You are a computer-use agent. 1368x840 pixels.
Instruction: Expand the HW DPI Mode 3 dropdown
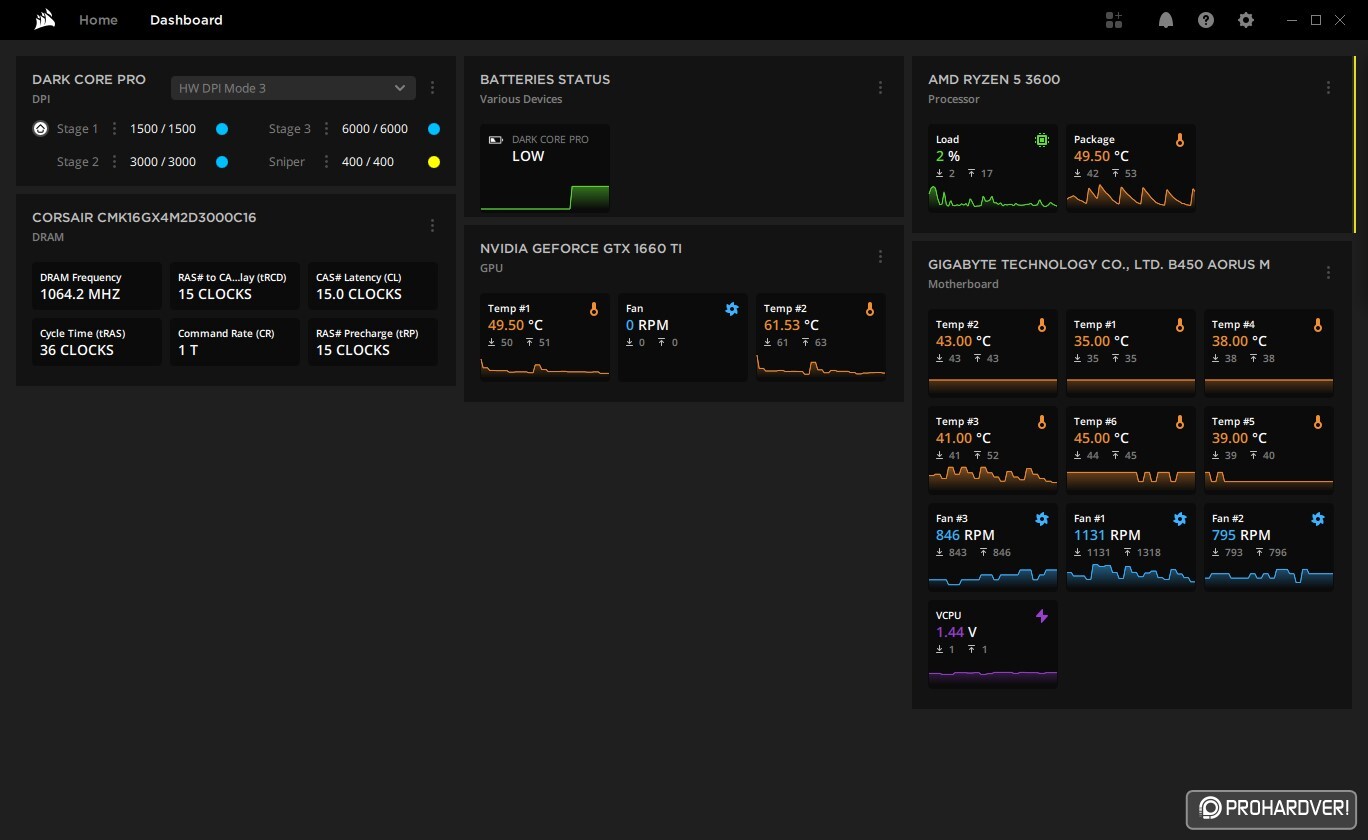pos(293,88)
